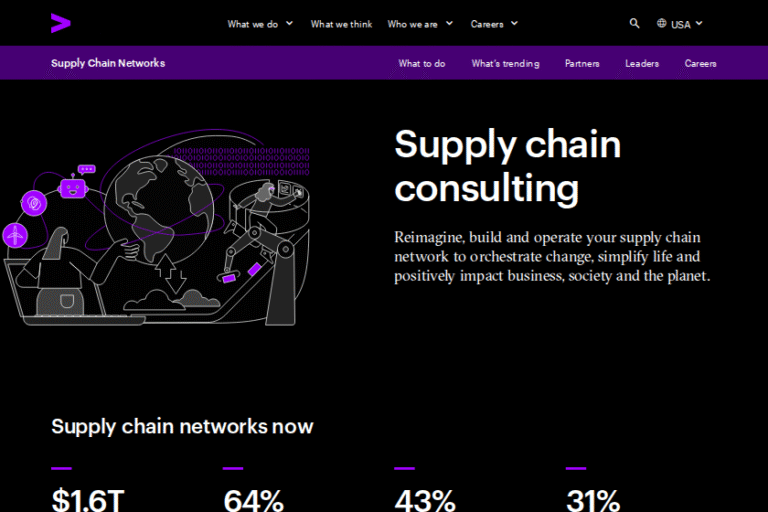768x512 pixels.
Task: Select the Partners section tab
Action: [582, 63]
